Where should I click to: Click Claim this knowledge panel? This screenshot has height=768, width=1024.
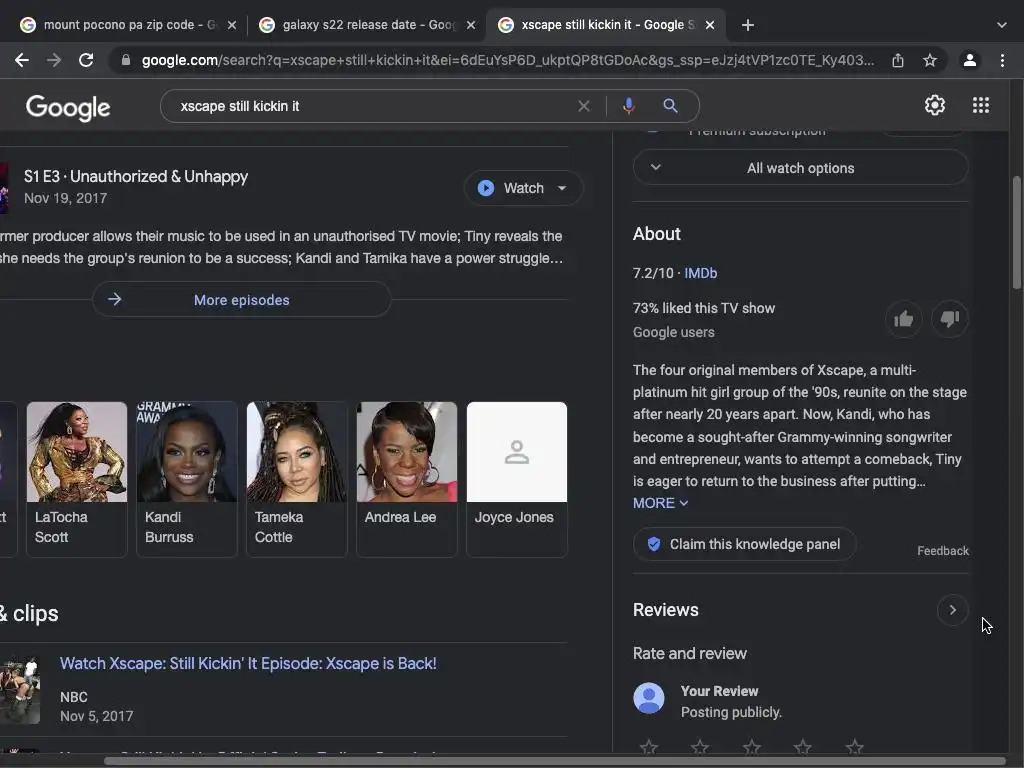(x=744, y=544)
